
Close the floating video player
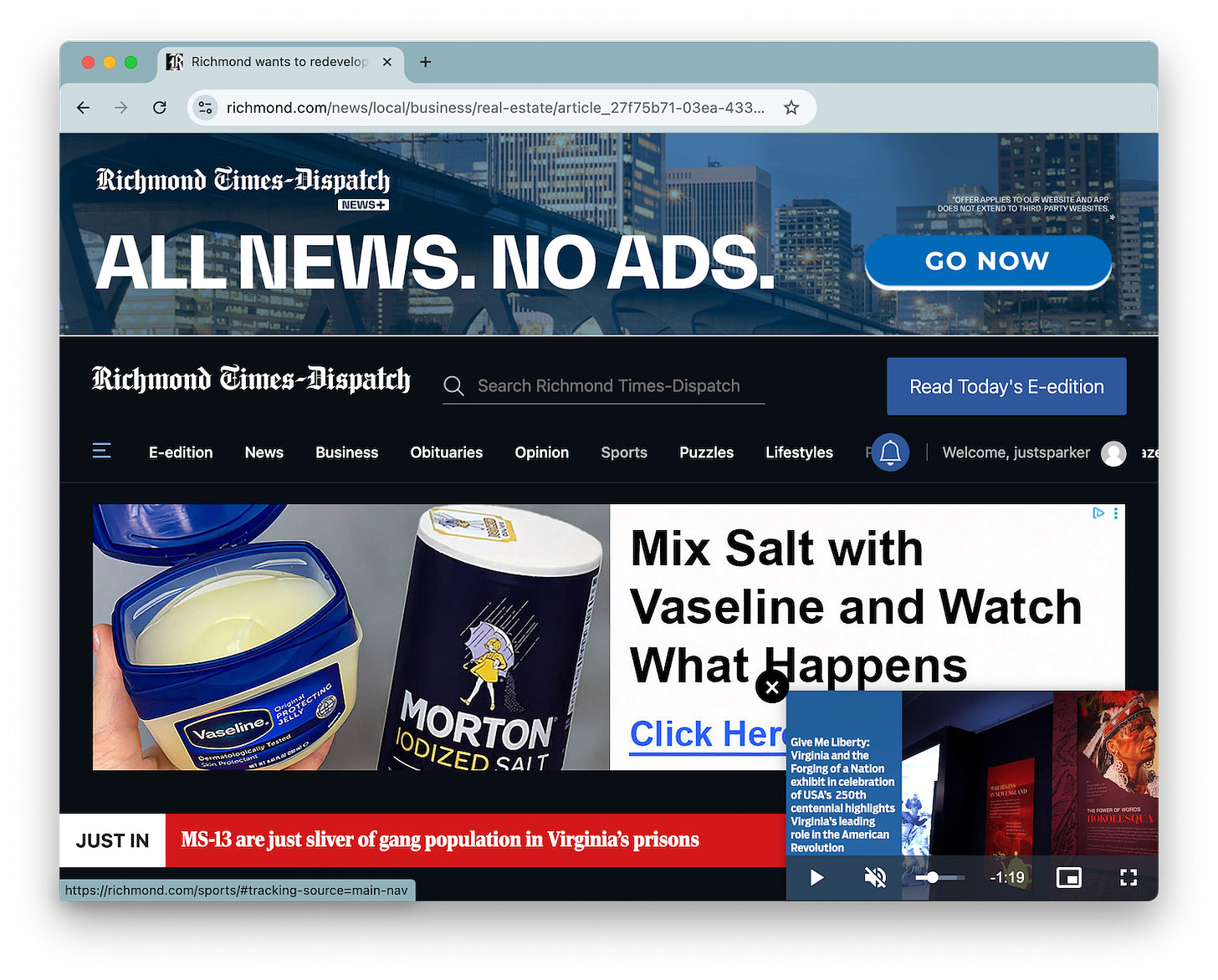click(772, 687)
